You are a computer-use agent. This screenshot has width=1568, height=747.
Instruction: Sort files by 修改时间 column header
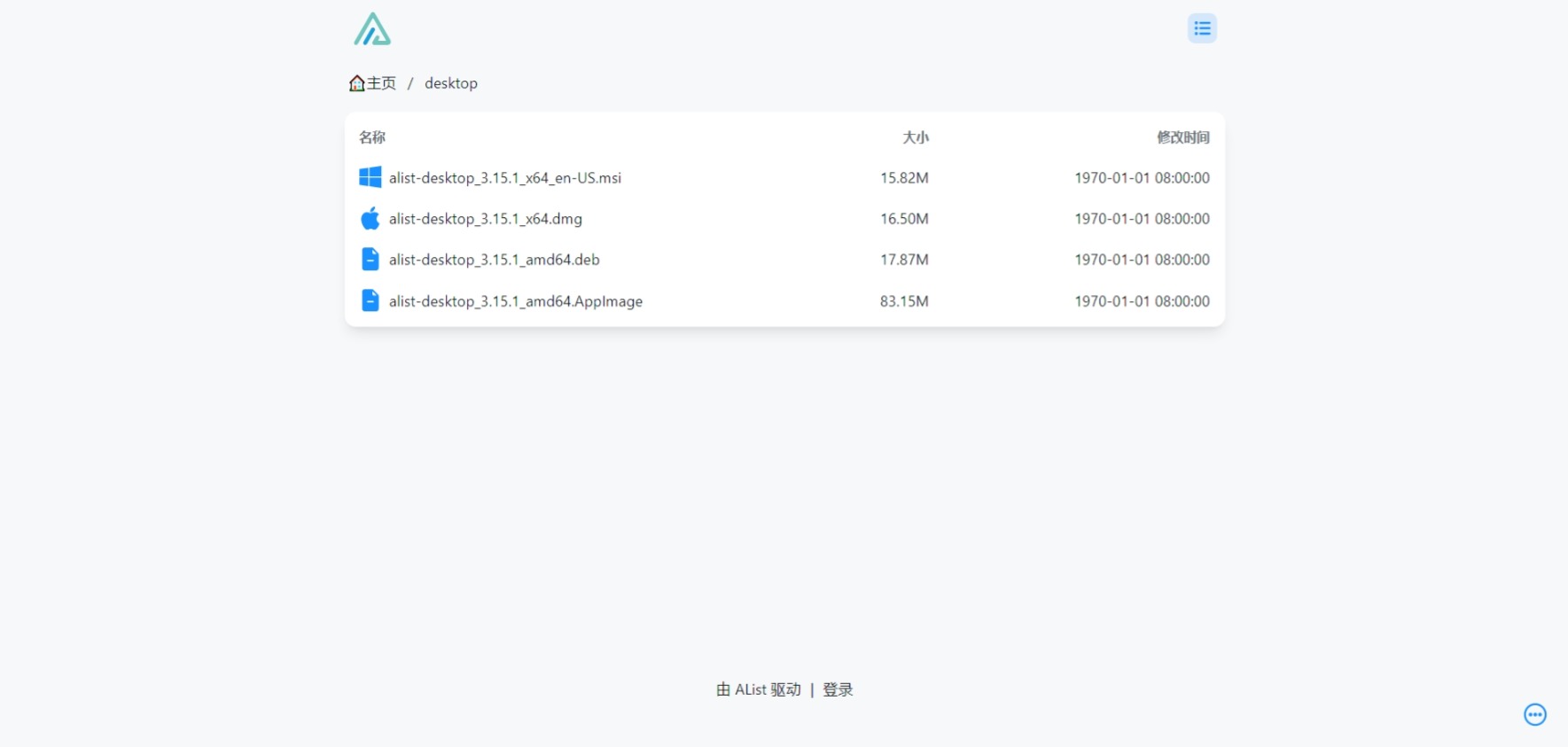pyautogui.click(x=1183, y=137)
